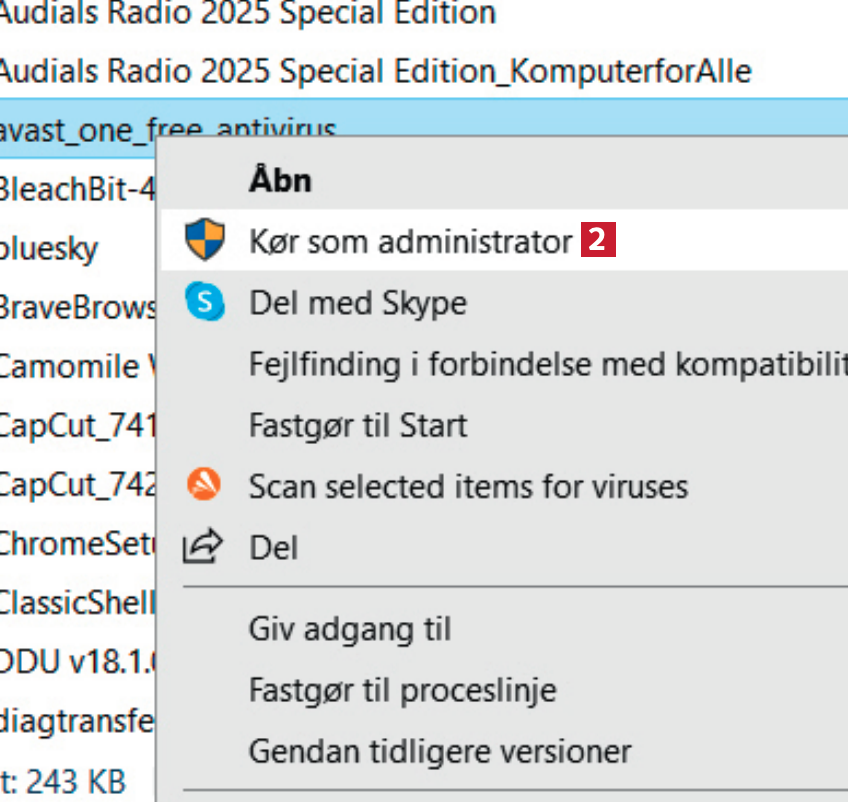This screenshot has width=848, height=802.
Task: Select the BleachBit file in the list
Action: click(76, 188)
